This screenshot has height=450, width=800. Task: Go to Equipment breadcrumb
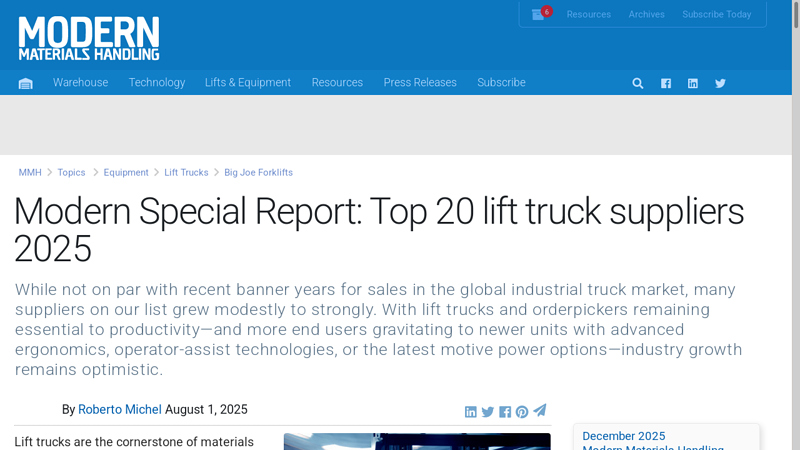[126, 172]
